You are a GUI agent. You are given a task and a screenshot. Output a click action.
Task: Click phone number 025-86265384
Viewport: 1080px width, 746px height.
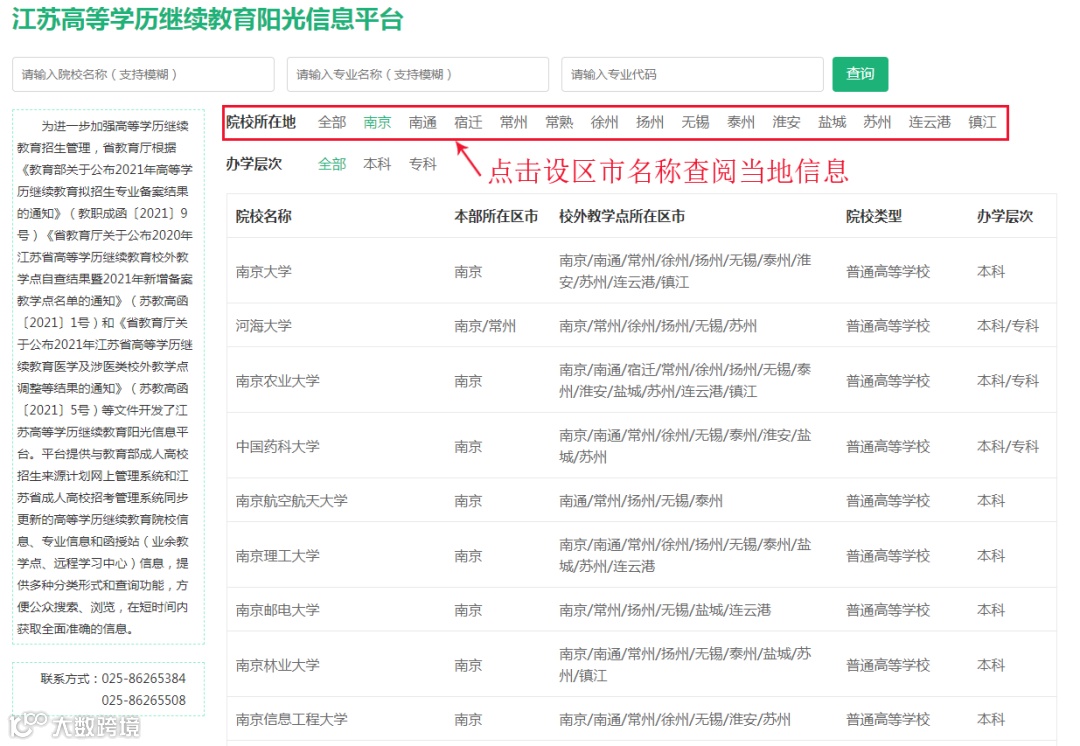coord(144,678)
